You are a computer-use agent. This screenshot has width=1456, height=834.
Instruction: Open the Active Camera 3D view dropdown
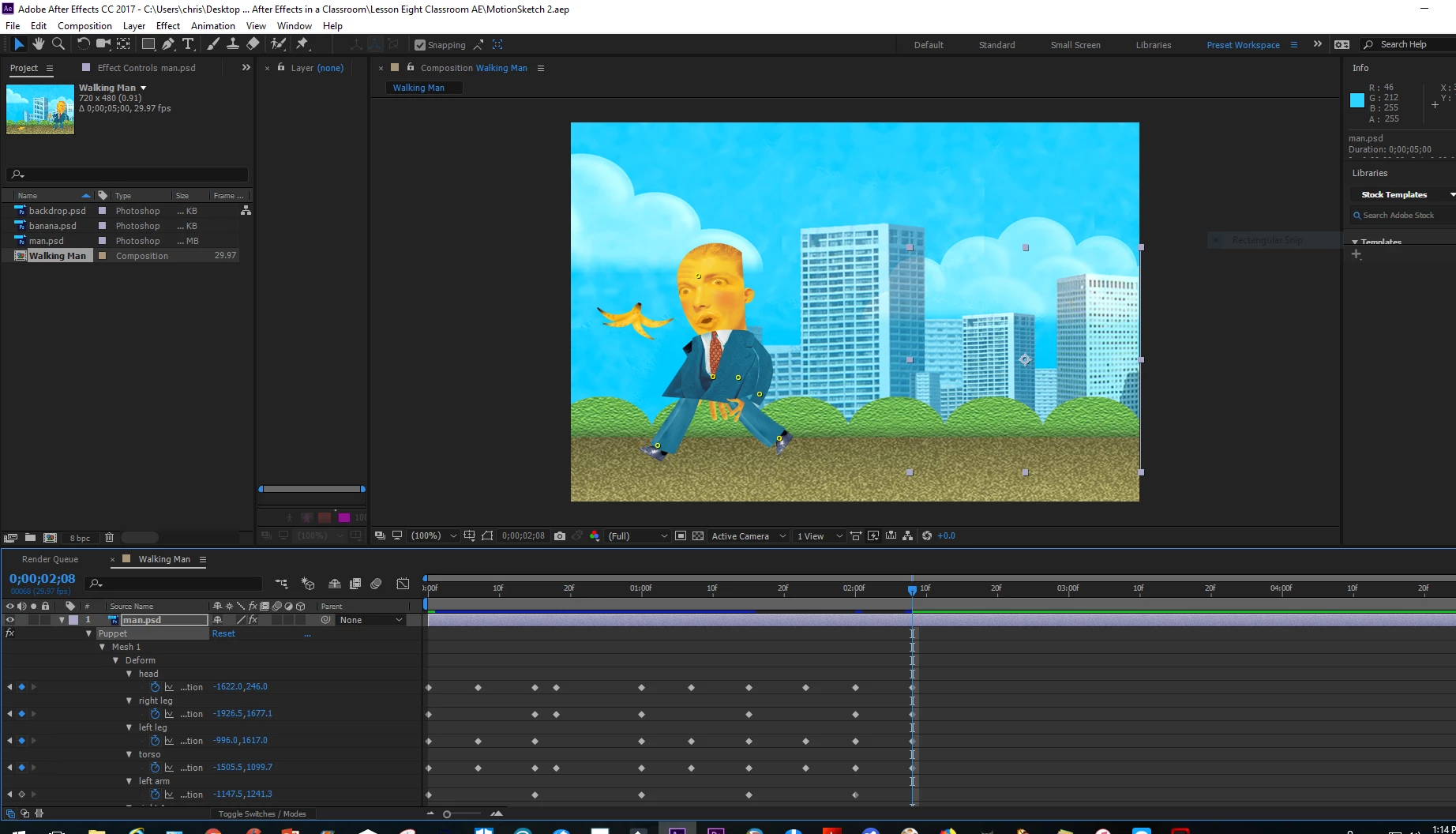(x=749, y=535)
